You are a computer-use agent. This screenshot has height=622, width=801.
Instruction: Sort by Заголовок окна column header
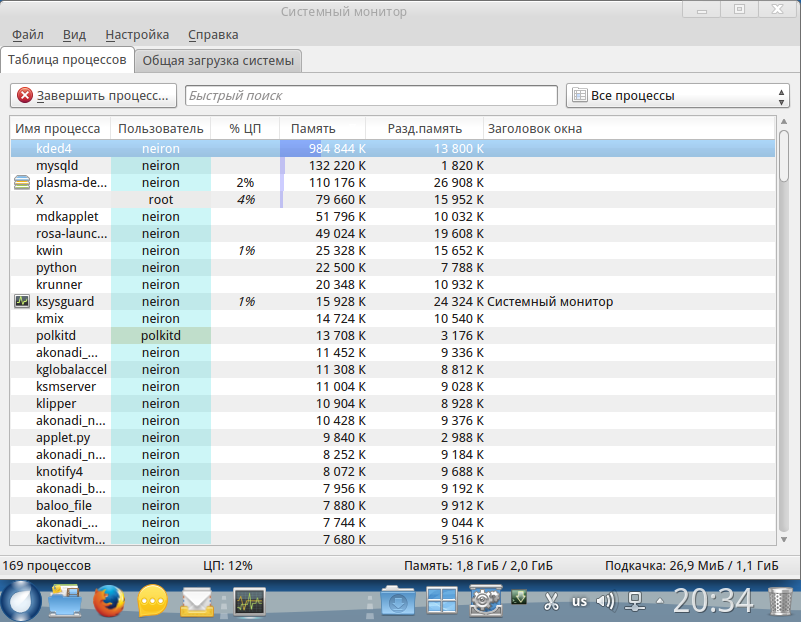[x=629, y=128]
